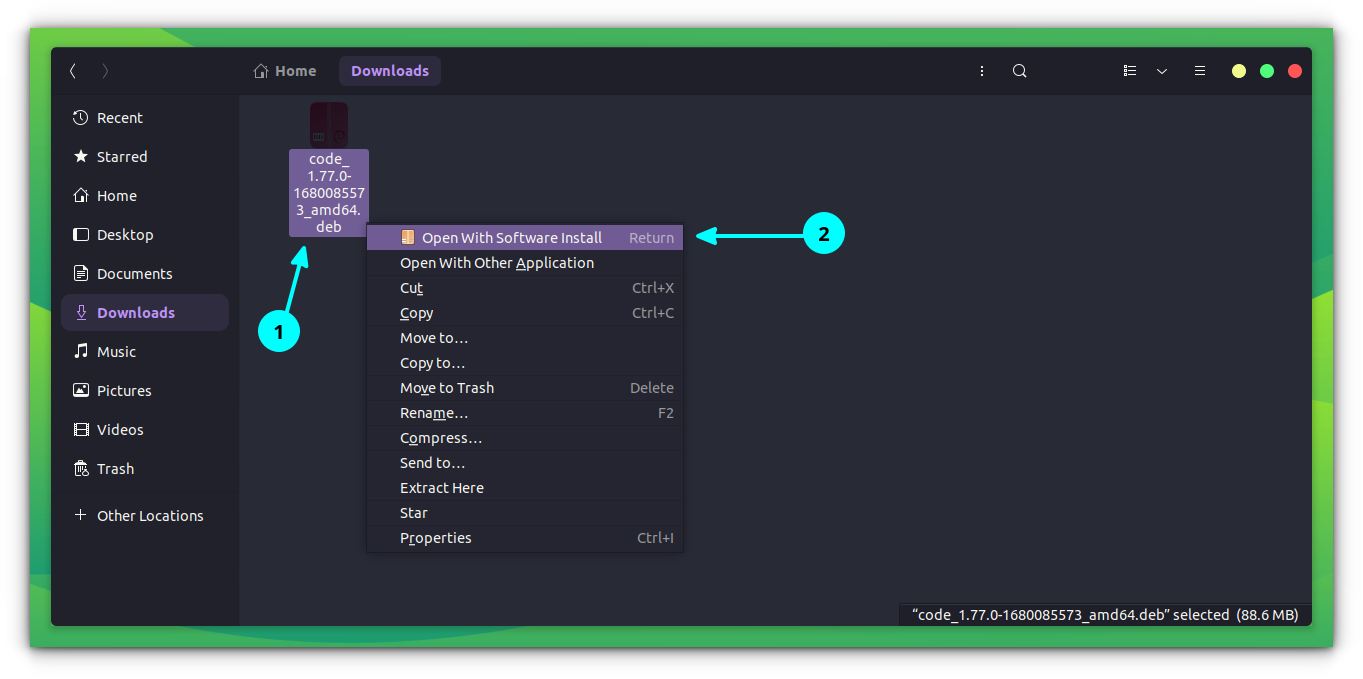
Task: Click the Downloads breadcrumb
Action: click(389, 71)
